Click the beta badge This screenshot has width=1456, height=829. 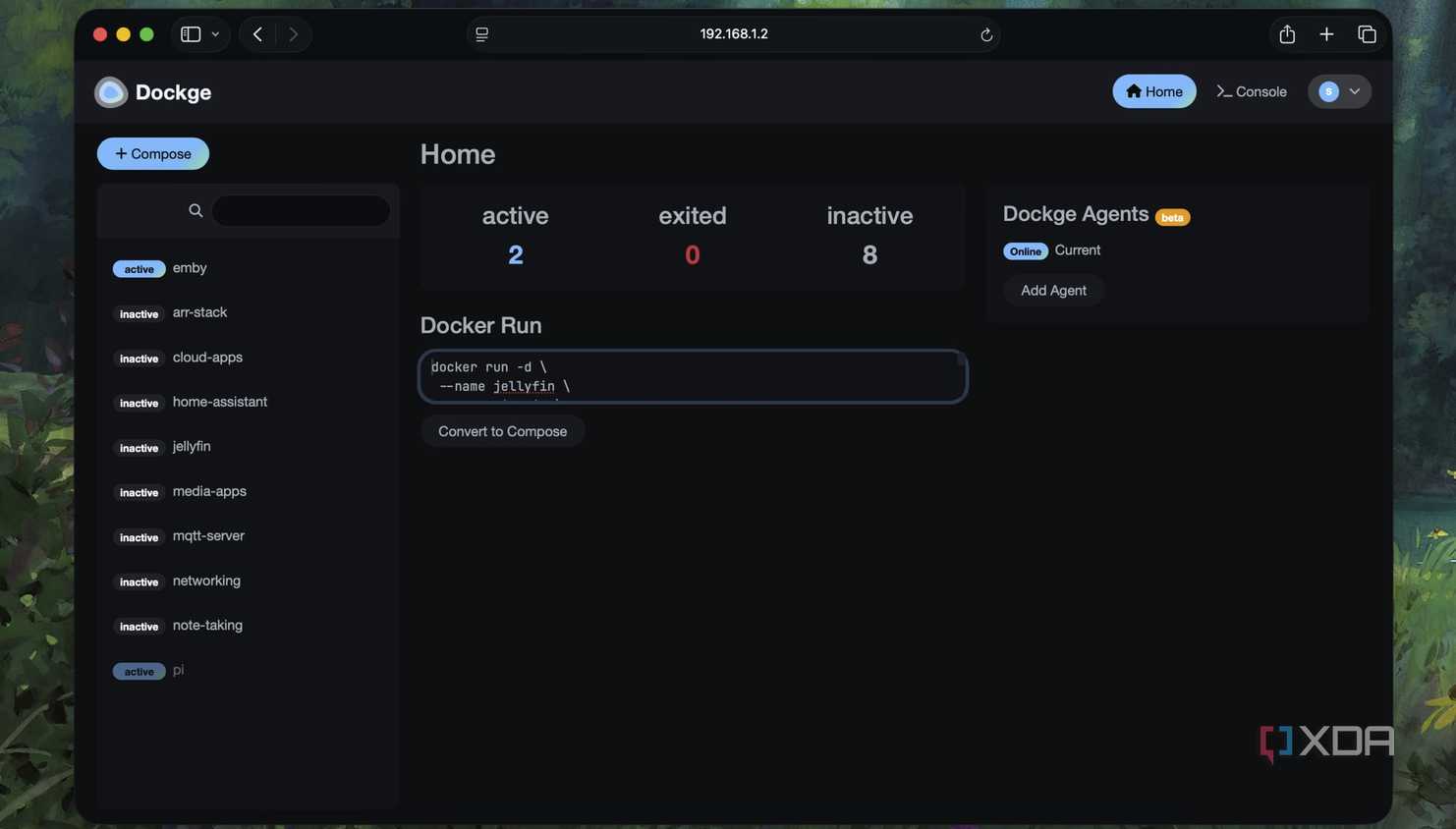coord(1172,217)
